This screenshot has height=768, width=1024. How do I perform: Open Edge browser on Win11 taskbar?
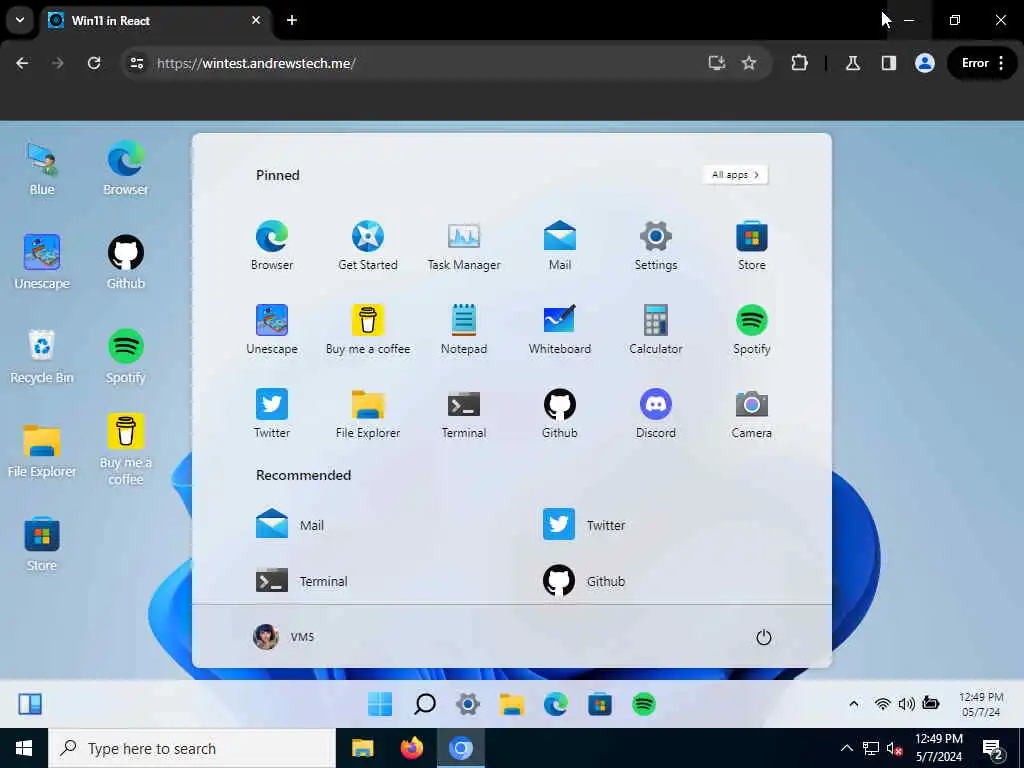(556, 704)
